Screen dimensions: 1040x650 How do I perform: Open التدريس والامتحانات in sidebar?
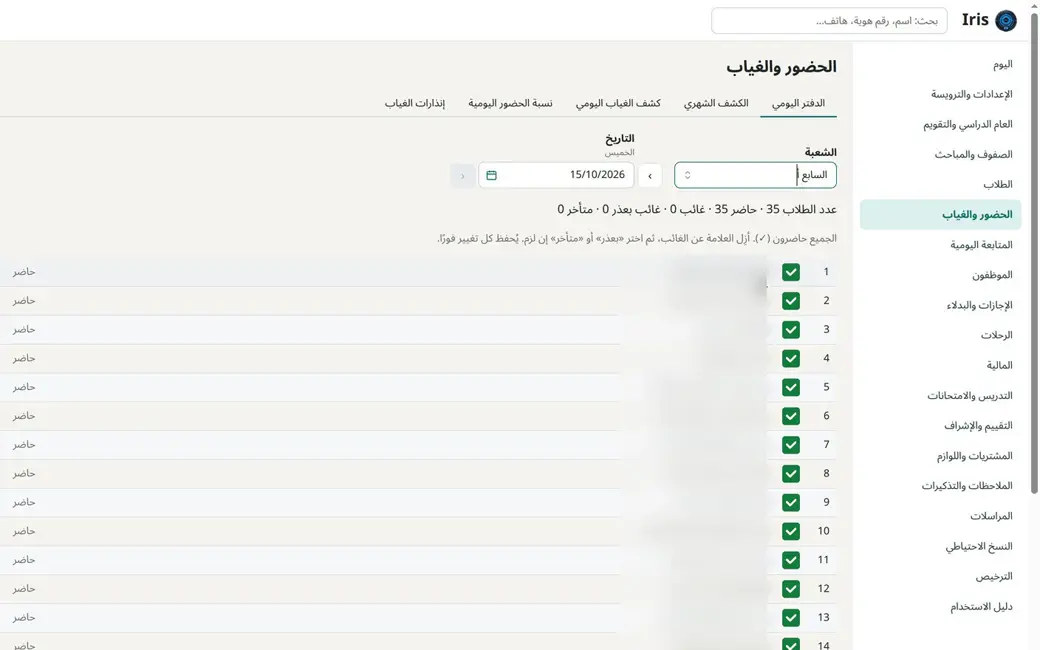[x=941, y=395]
